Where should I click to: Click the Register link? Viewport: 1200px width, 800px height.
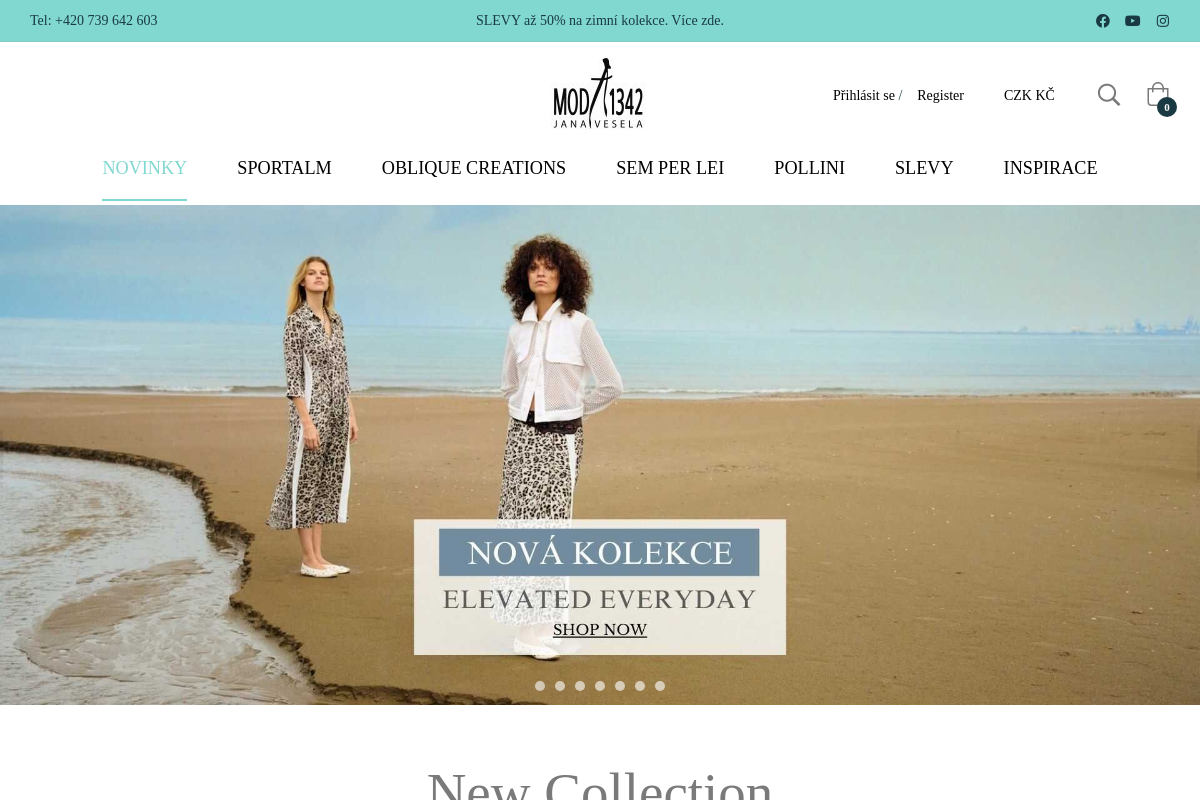pos(940,95)
